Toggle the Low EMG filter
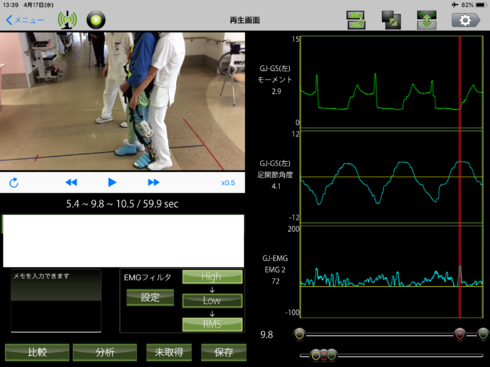490x367 pixels. [212, 300]
